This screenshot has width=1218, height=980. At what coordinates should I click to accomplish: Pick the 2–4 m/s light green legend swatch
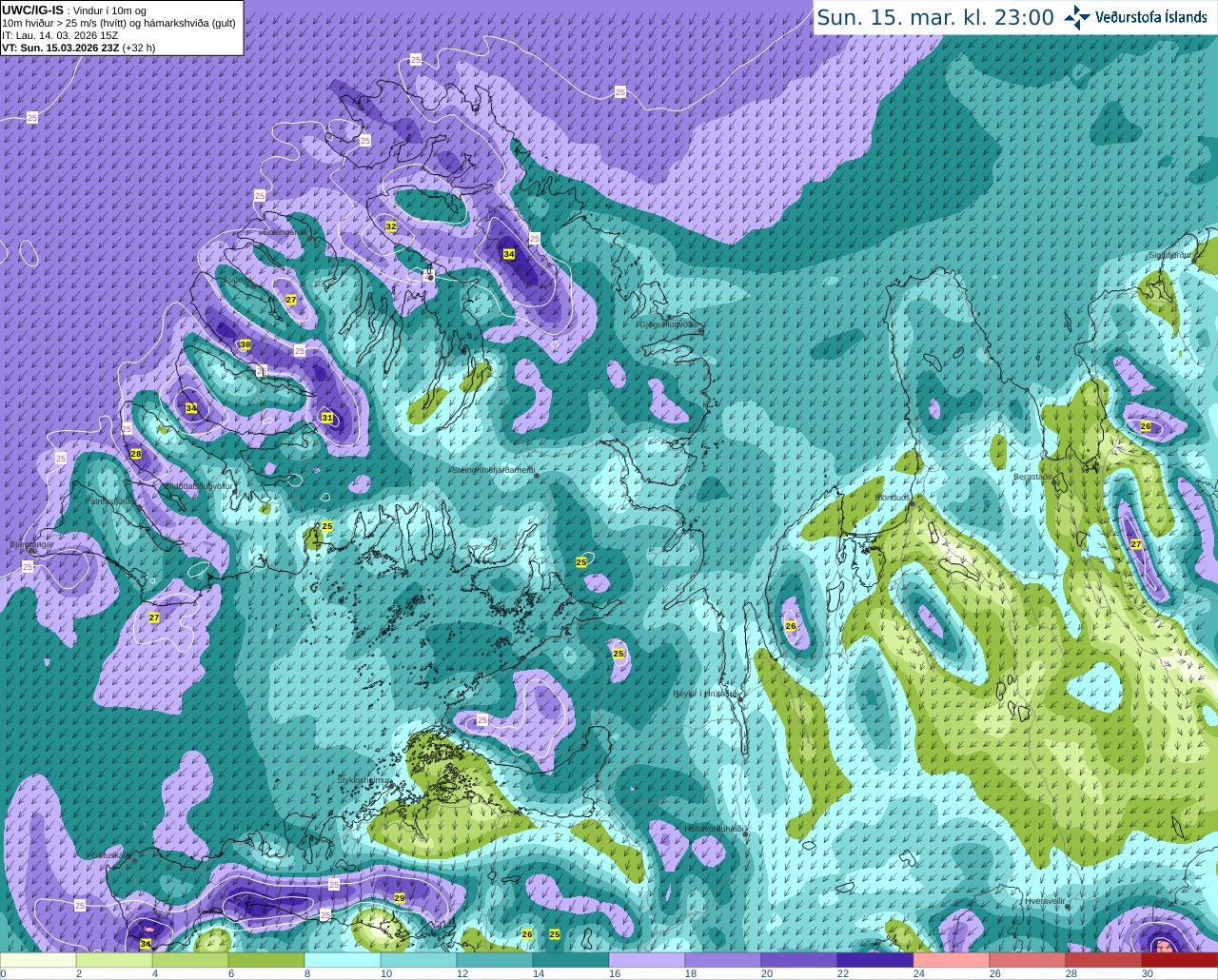114,960
